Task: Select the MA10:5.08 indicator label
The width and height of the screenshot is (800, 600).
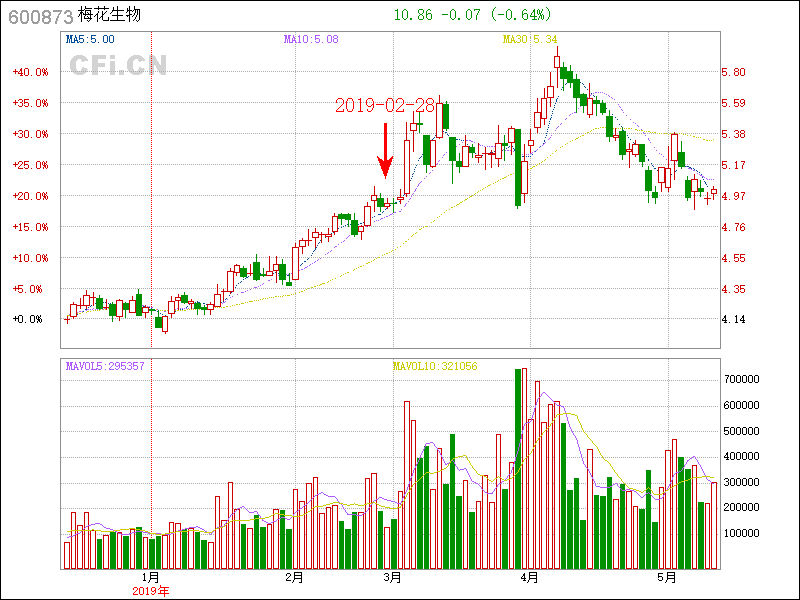Action: pyautogui.click(x=311, y=40)
